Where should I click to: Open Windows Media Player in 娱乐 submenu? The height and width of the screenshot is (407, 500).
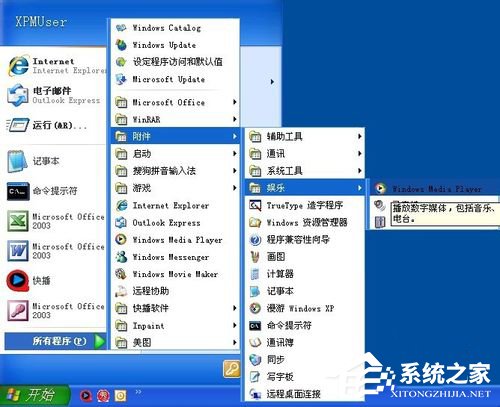435,189
